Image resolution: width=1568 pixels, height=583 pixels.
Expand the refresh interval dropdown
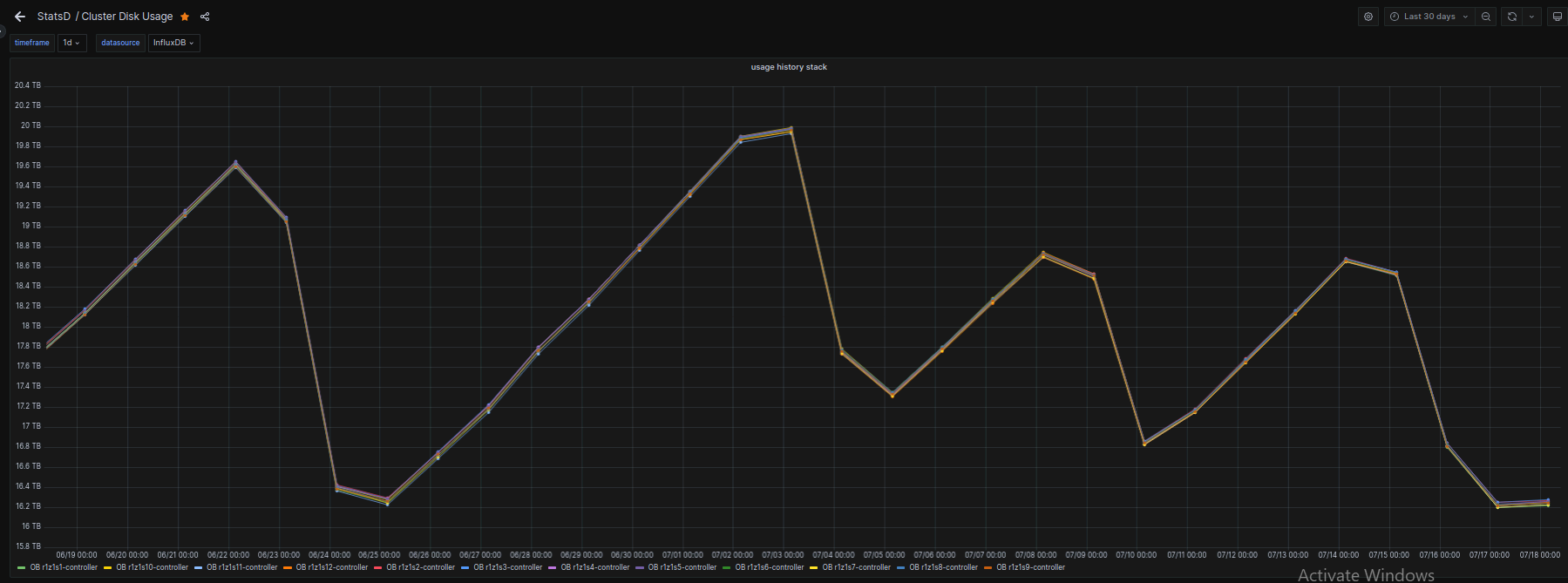click(x=1532, y=17)
